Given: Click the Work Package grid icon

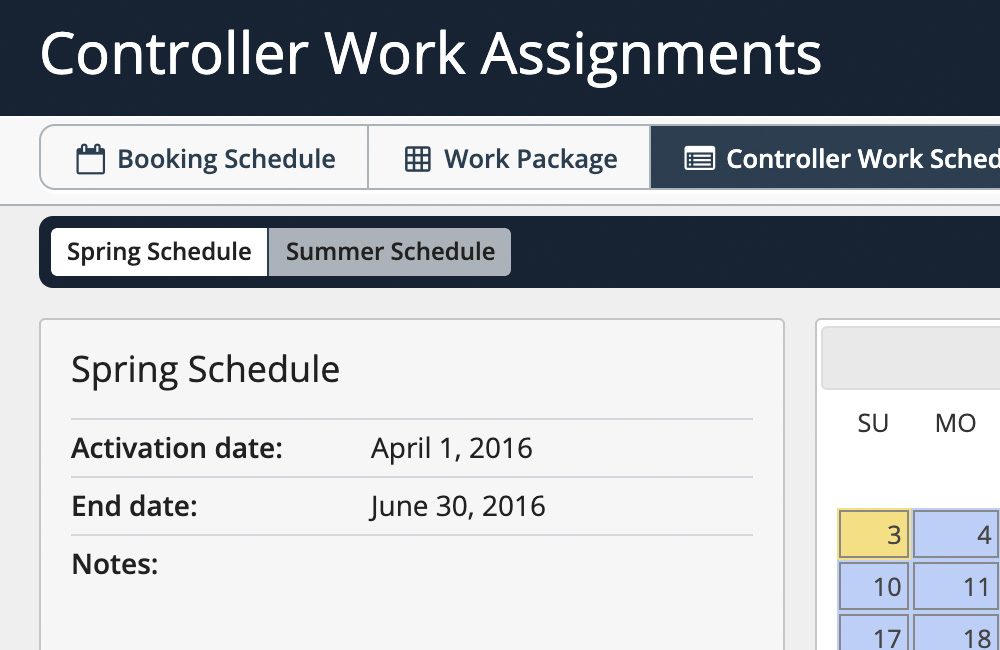Looking at the screenshot, I should (x=417, y=159).
